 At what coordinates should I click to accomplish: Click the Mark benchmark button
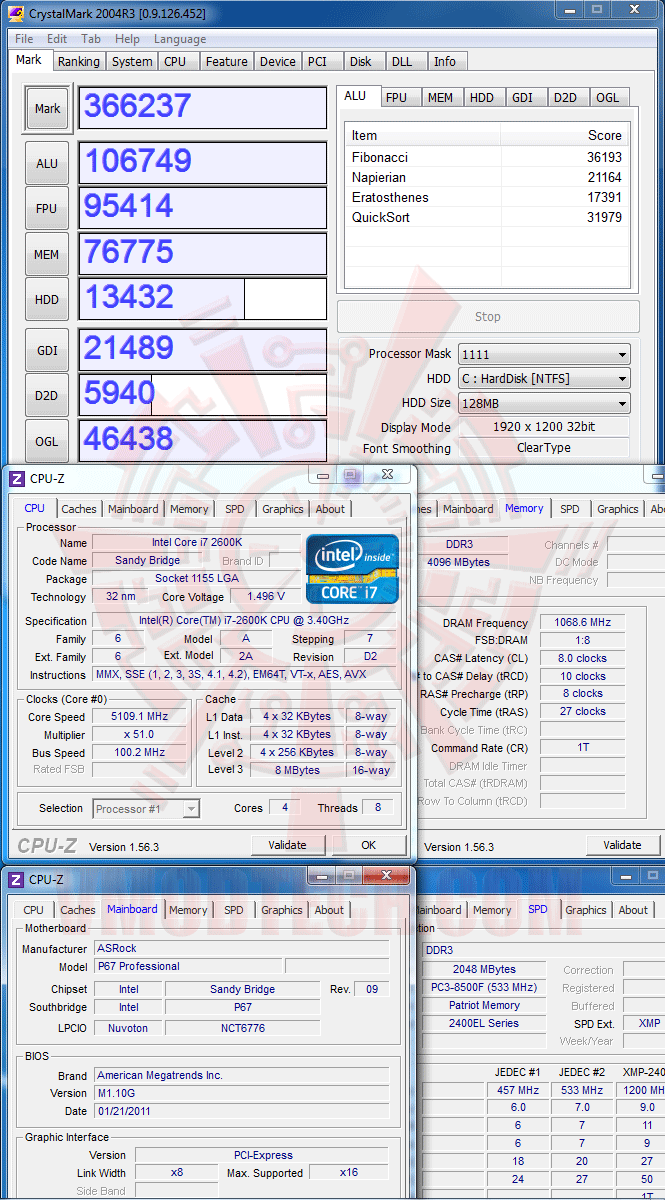47,109
